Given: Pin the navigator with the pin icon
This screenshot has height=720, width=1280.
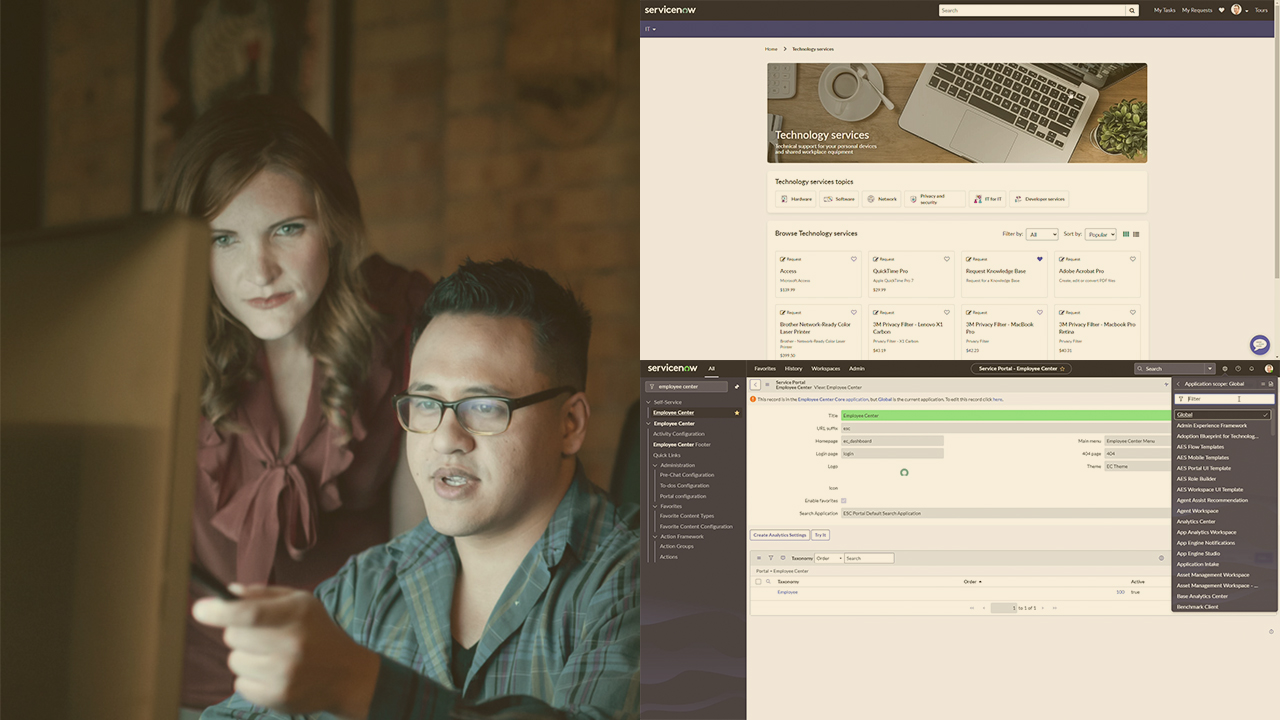Looking at the screenshot, I should (737, 386).
